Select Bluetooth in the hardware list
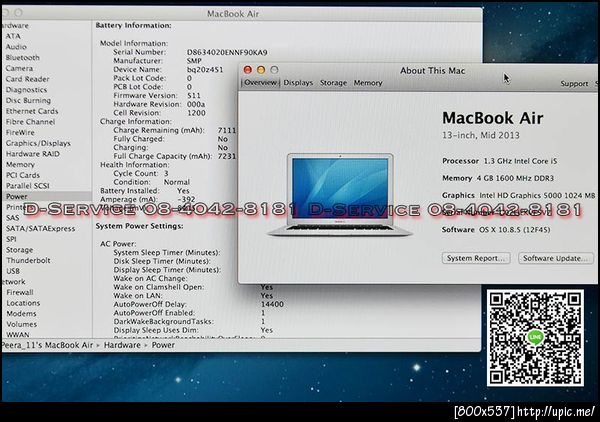 (23, 57)
